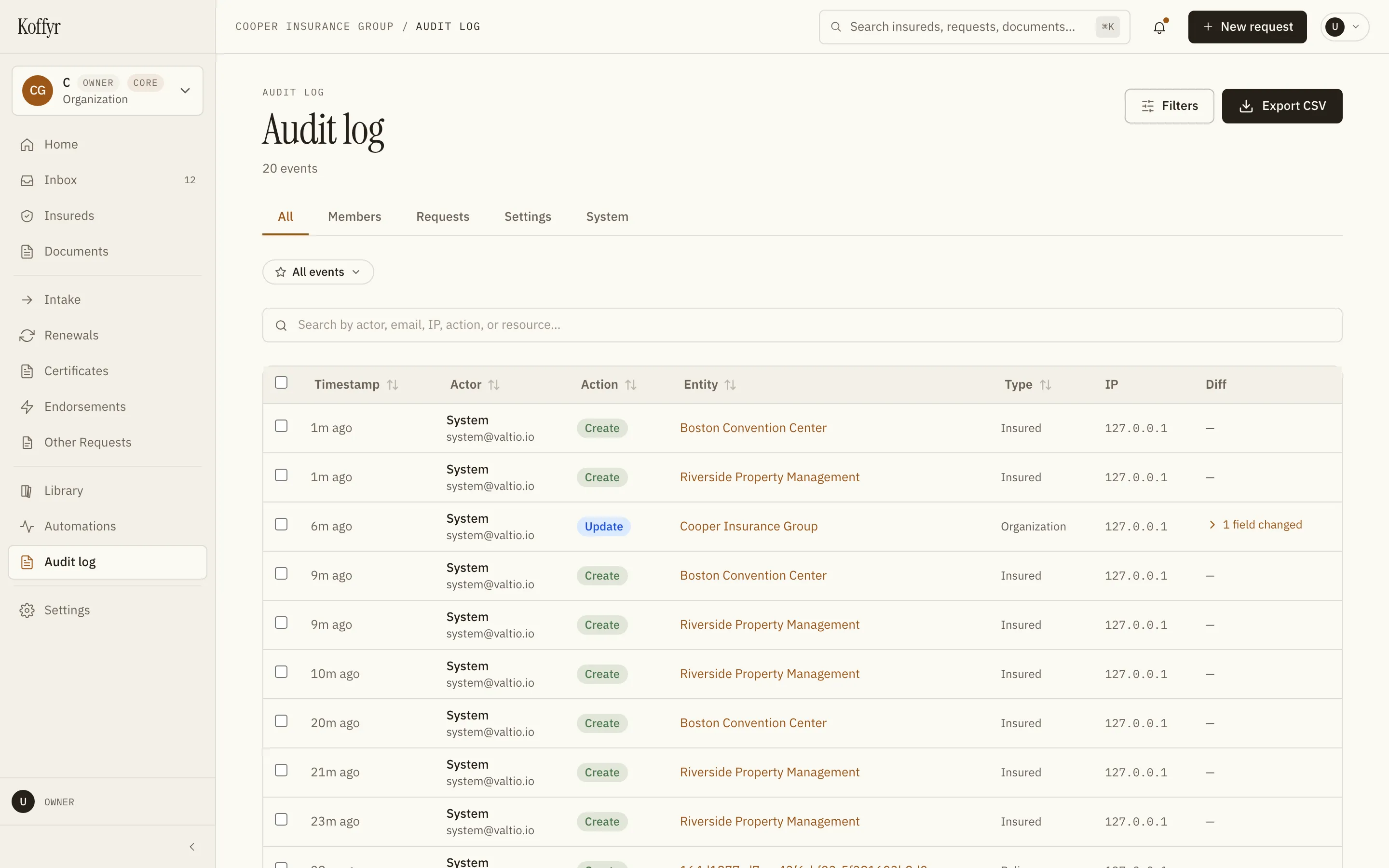1389x868 pixels.
Task: Open the notifications bell
Action: pyautogui.click(x=1159, y=27)
